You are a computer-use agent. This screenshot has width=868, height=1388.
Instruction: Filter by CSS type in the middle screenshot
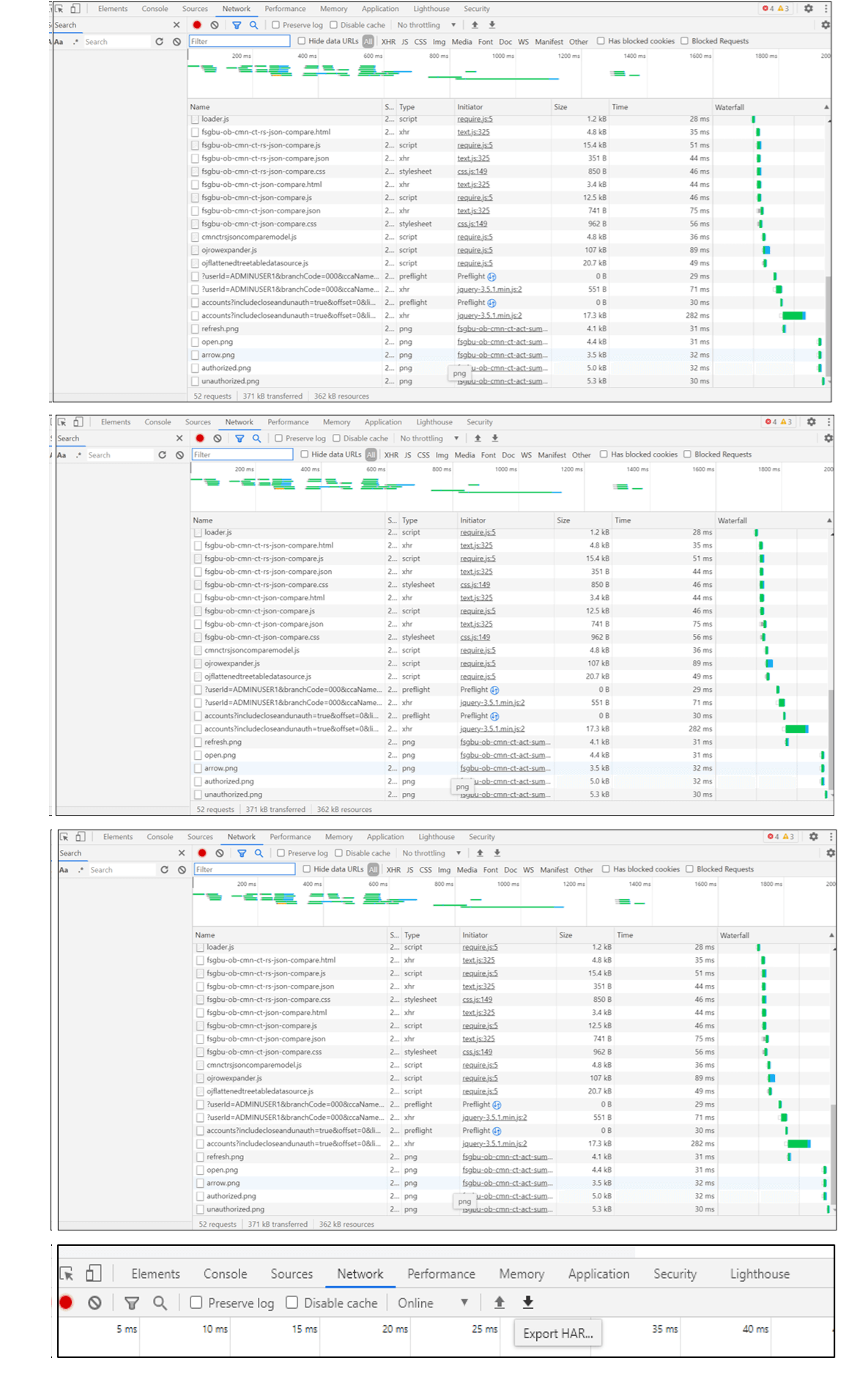(423, 455)
